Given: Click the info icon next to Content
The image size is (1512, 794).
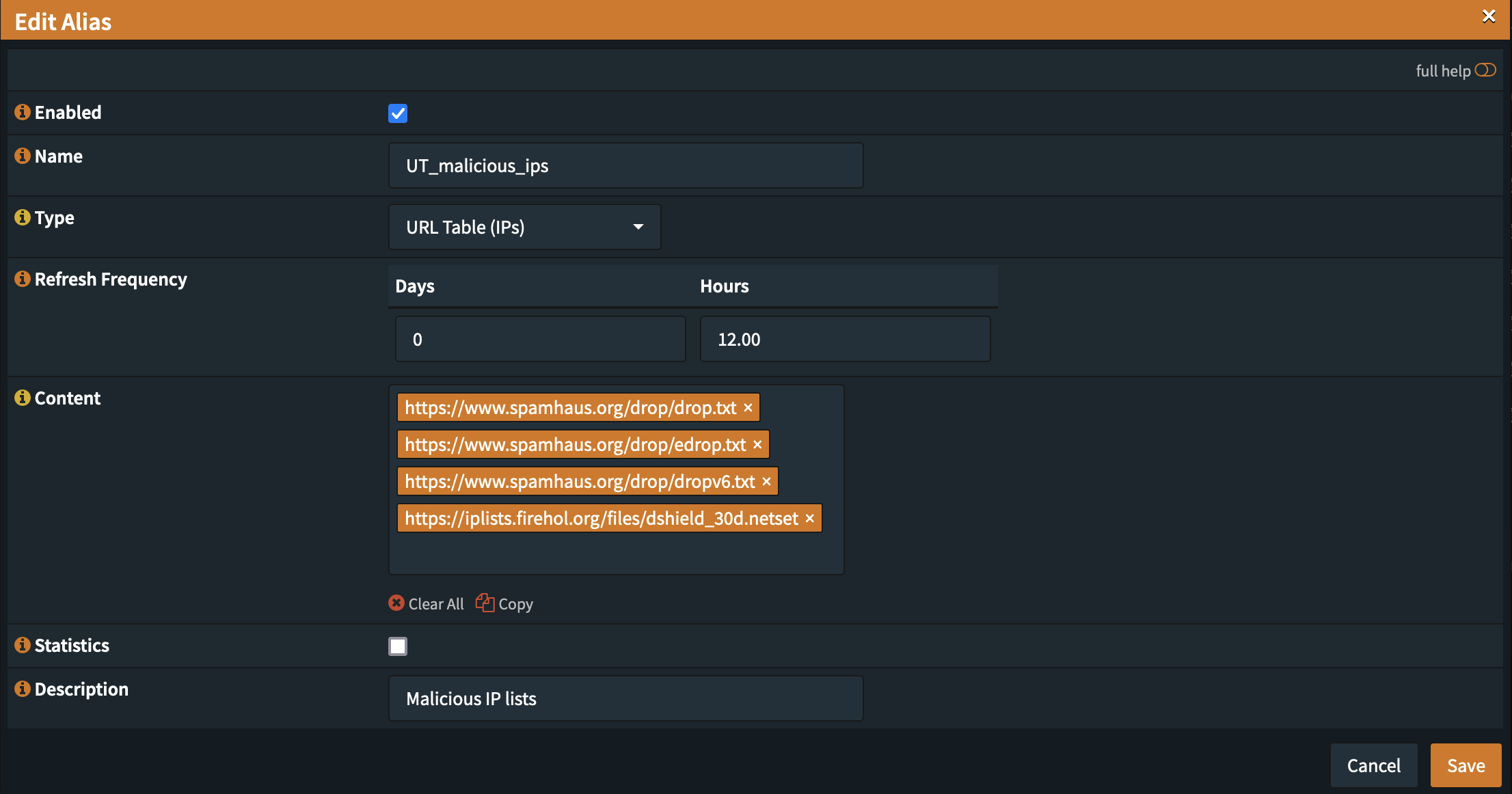Looking at the screenshot, I should (x=23, y=398).
